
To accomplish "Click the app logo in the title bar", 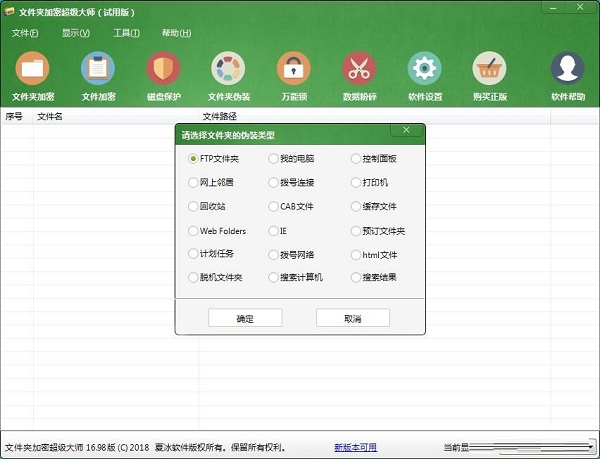I will coord(9,12).
